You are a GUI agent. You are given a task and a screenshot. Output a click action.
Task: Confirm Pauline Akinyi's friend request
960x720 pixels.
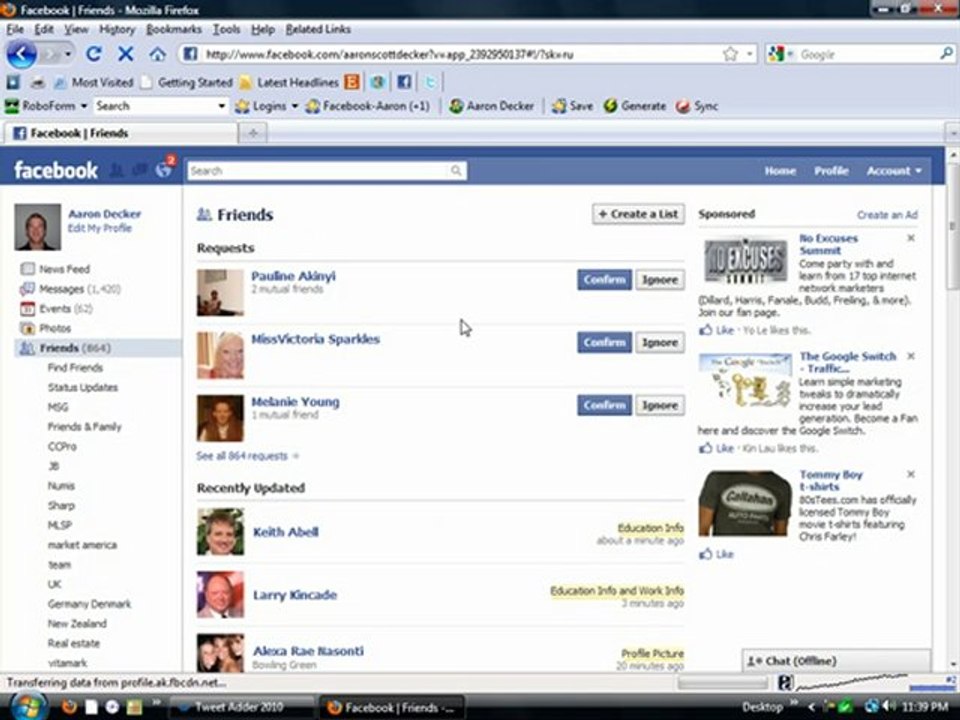(x=604, y=280)
